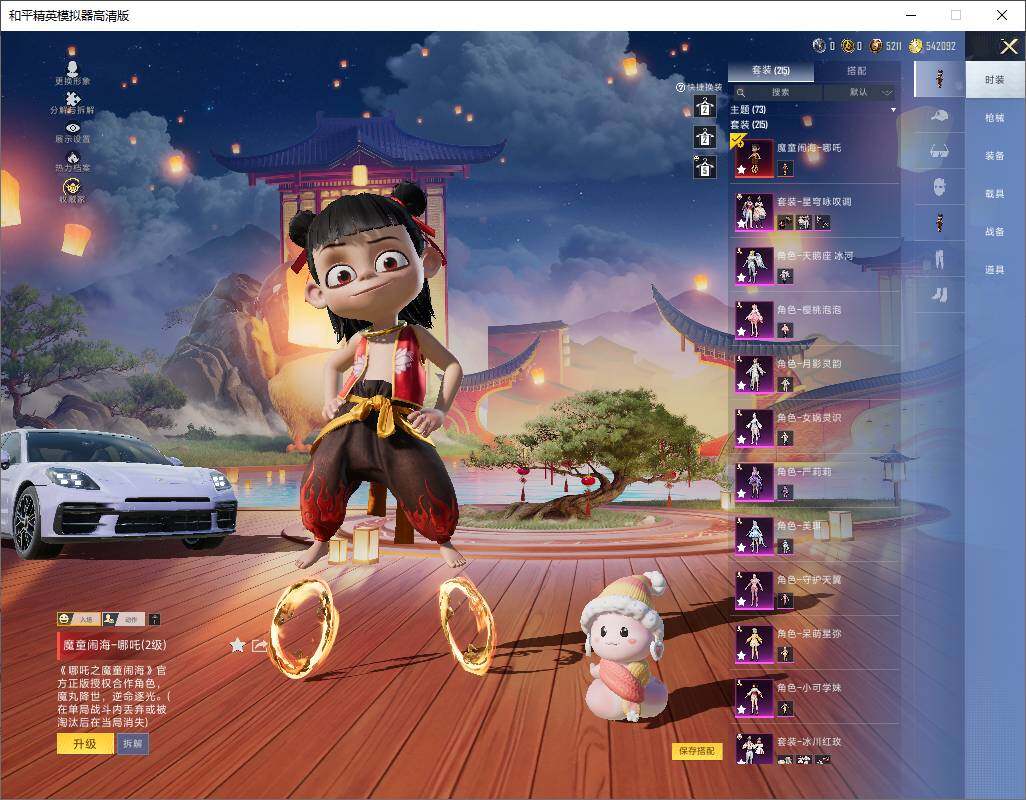
Task: Click third part icon under 星穹咏叹调
Action: pos(823,222)
